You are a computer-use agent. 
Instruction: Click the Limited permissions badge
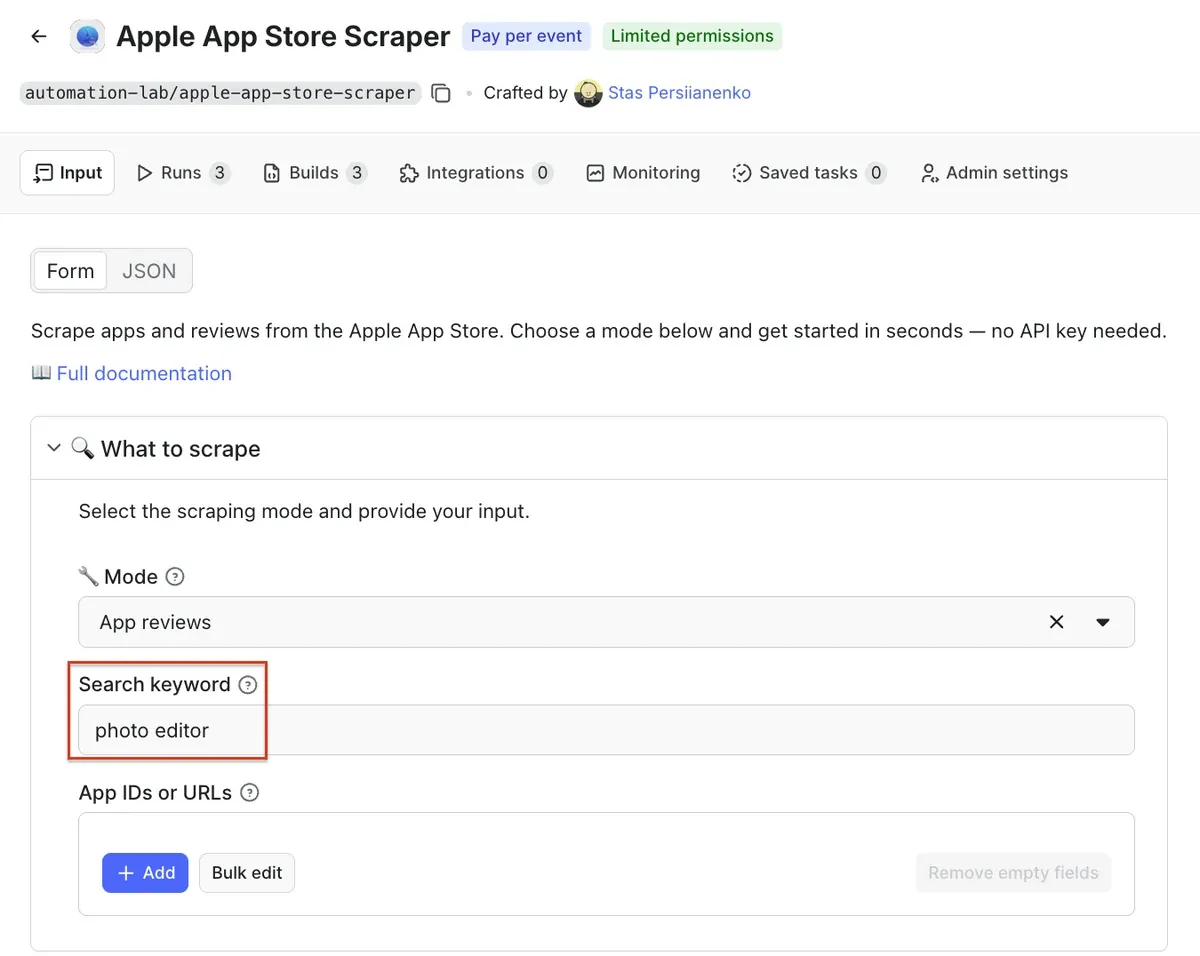(x=692, y=36)
